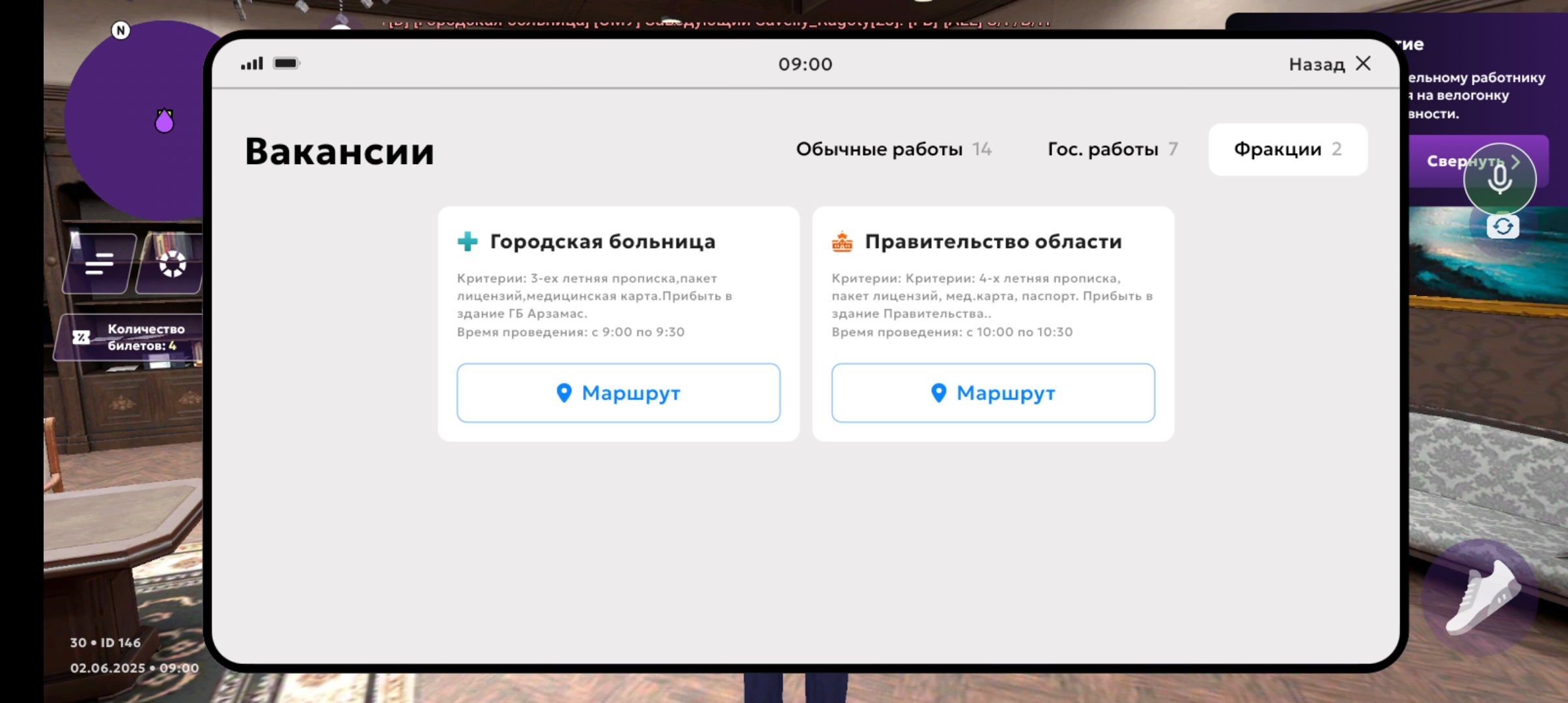Click the hospital cross icon
The image size is (1568, 703).
coord(468,241)
